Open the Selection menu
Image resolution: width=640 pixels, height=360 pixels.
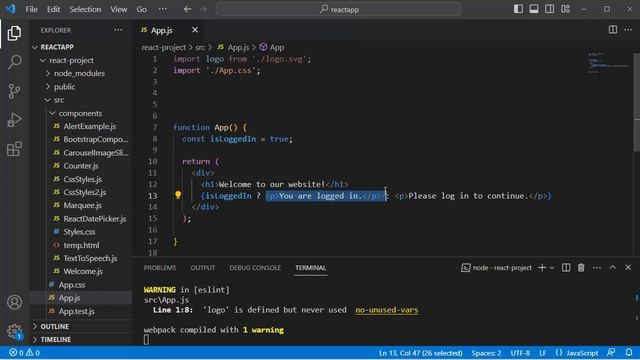tap(85, 9)
